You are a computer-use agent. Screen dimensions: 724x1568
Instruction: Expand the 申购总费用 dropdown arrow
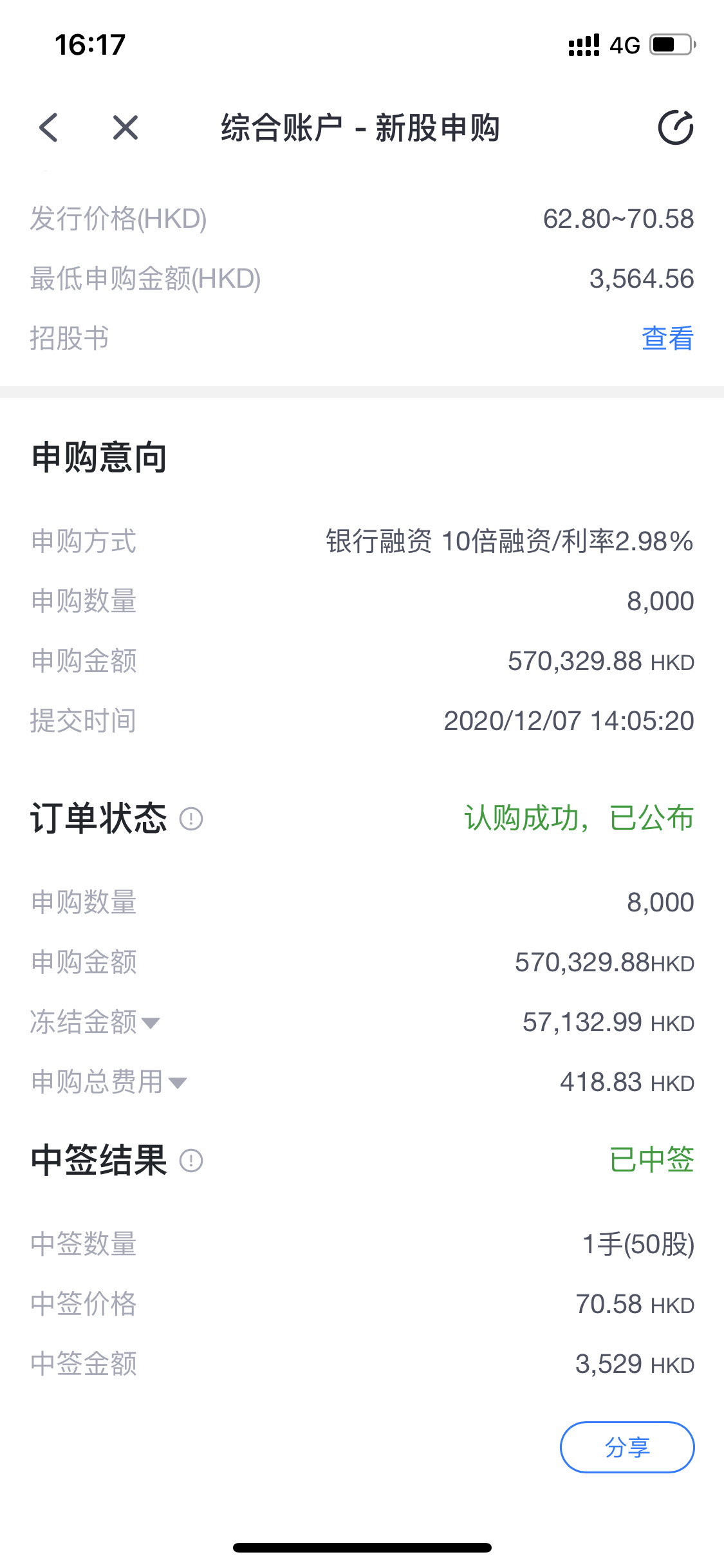coord(178,1083)
